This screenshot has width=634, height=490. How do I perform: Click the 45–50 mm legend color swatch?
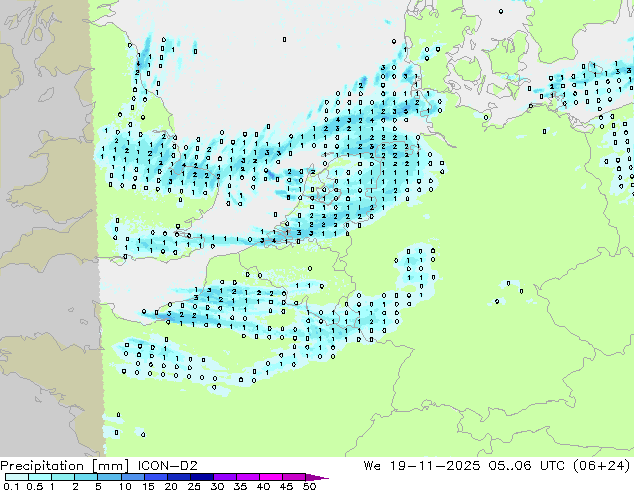(294, 477)
